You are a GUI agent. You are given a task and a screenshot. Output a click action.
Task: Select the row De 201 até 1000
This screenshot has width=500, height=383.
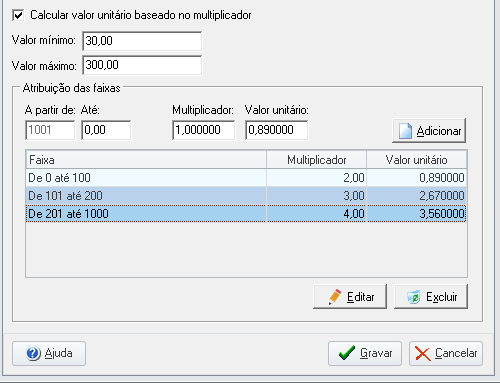point(246,214)
